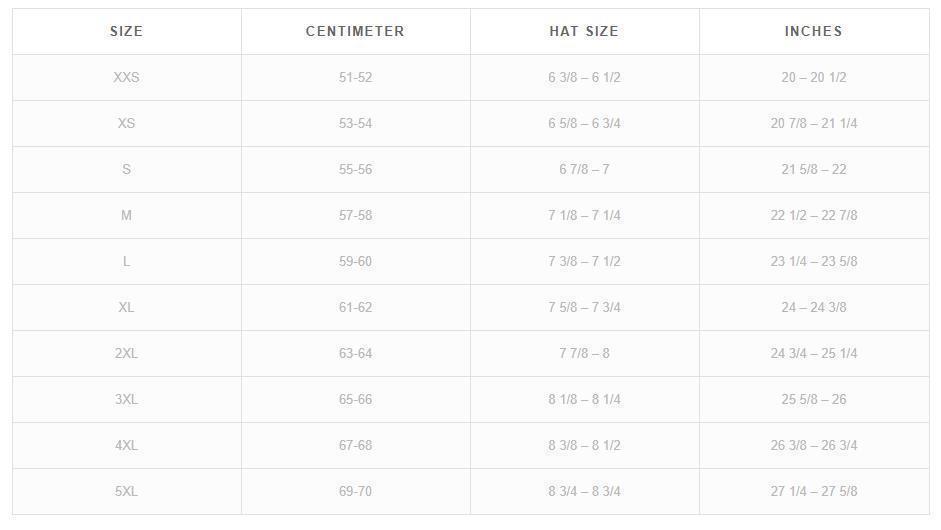Click the 26 3/8 – 26 3/4 inches cell
The image size is (941, 530).
813,445
